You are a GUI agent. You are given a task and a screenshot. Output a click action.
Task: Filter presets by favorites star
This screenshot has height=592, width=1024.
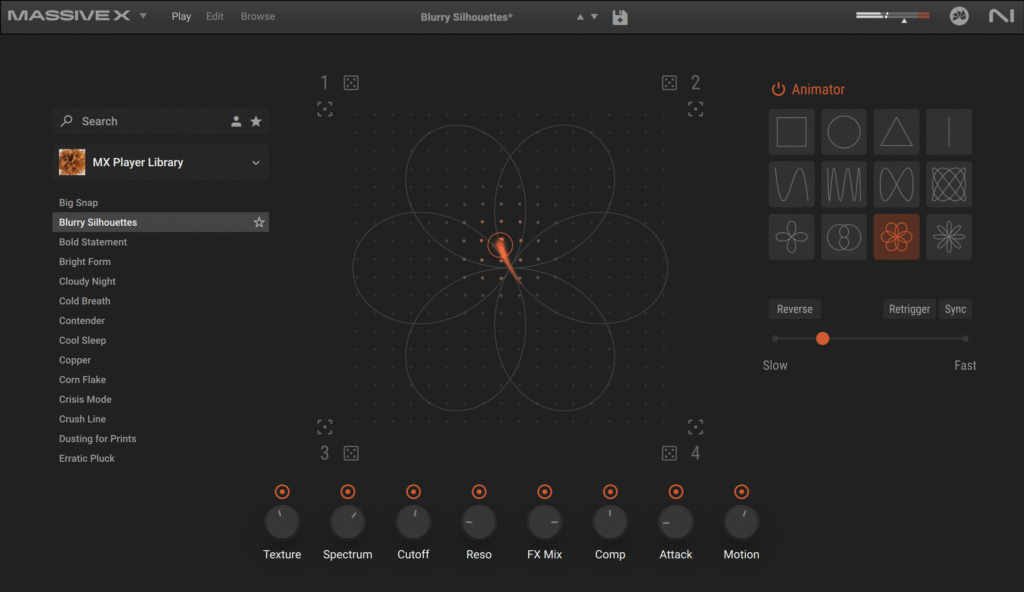[256, 122]
